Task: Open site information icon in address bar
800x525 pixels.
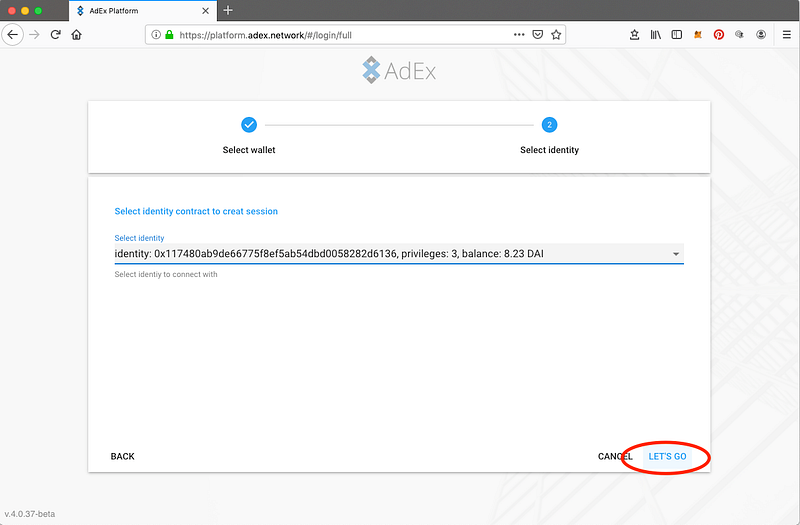Action: 156,35
